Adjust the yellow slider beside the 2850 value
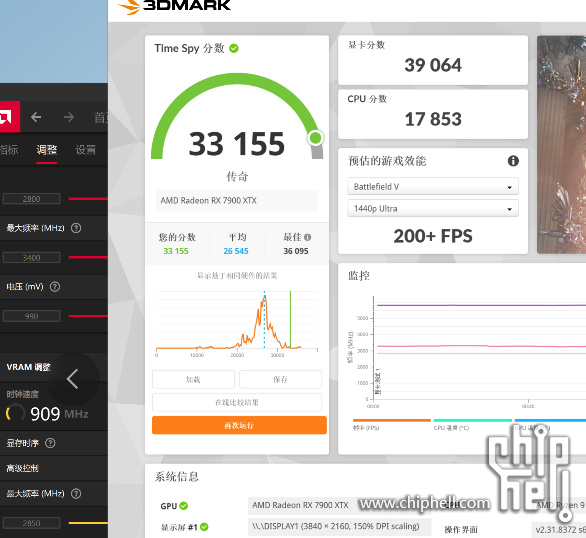Screen dimensions: 586x538 click(88, 523)
